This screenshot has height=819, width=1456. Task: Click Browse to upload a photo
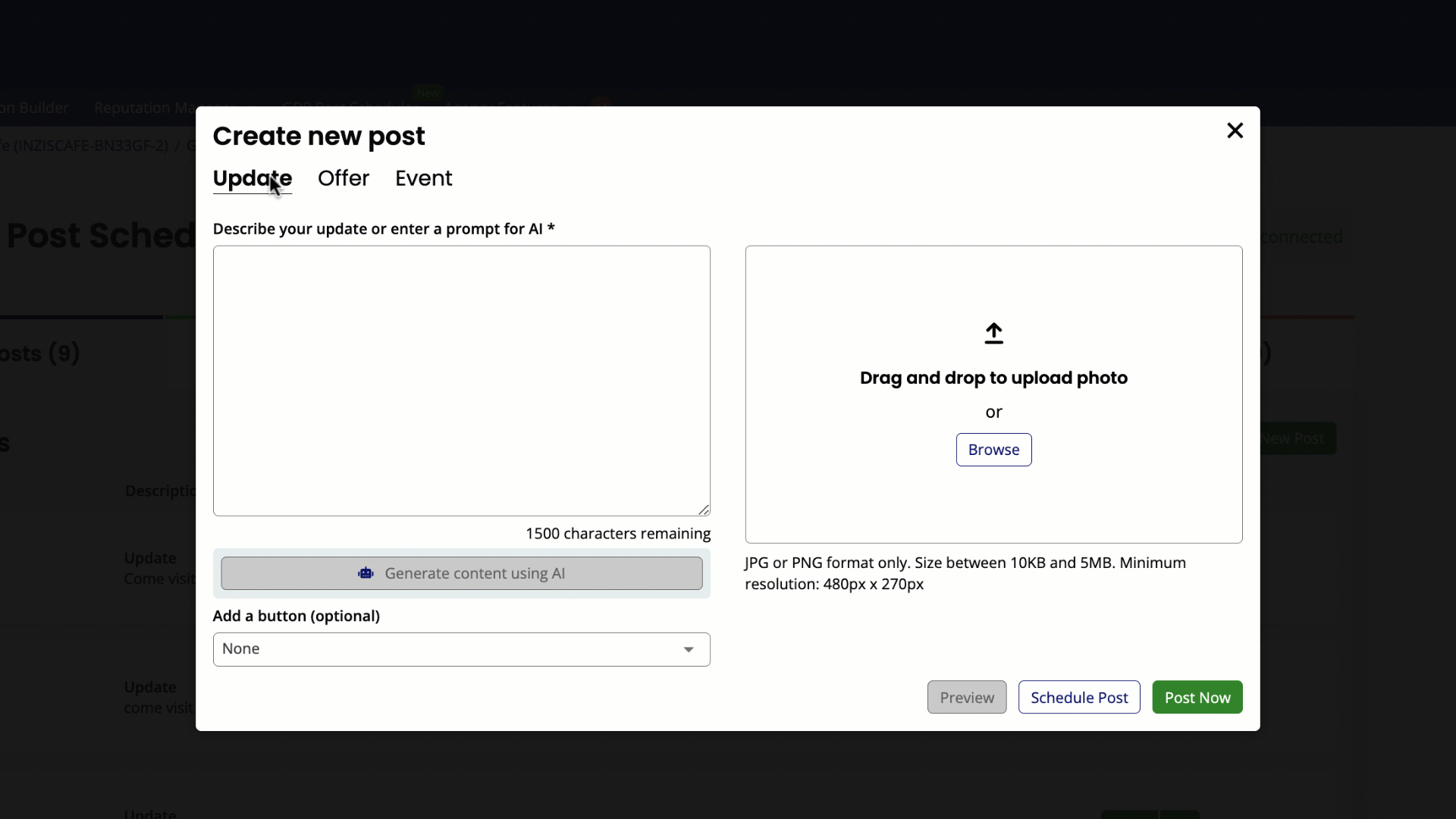pos(993,449)
